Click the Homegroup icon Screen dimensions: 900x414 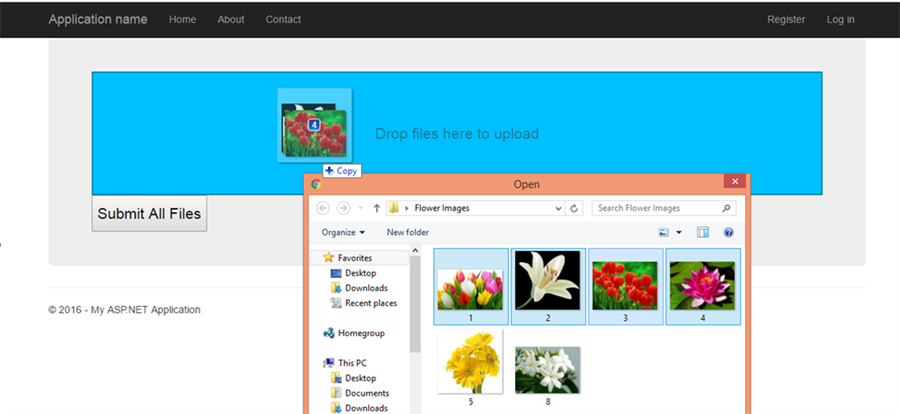329,333
